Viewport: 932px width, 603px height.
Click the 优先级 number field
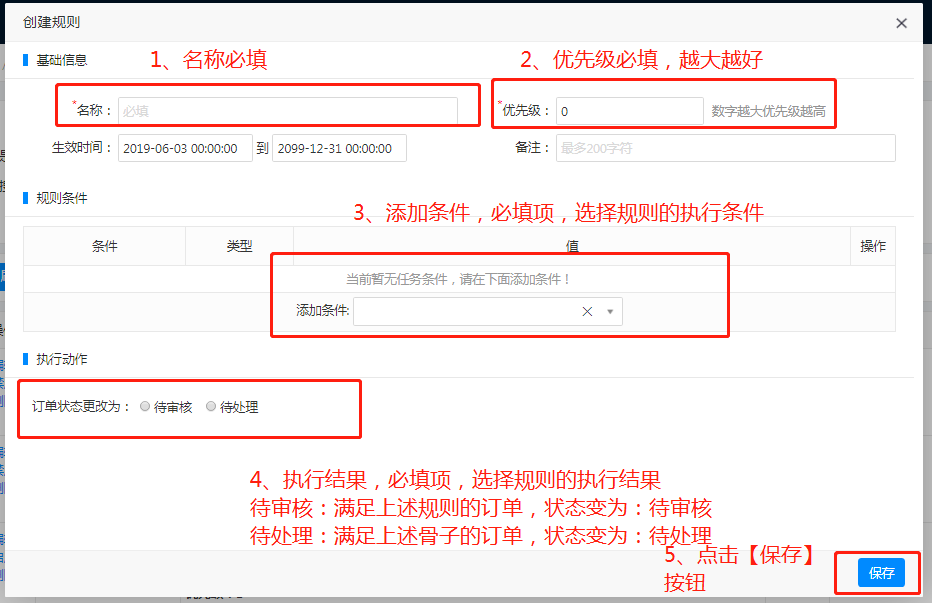pyautogui.click(x=629, y=111)
